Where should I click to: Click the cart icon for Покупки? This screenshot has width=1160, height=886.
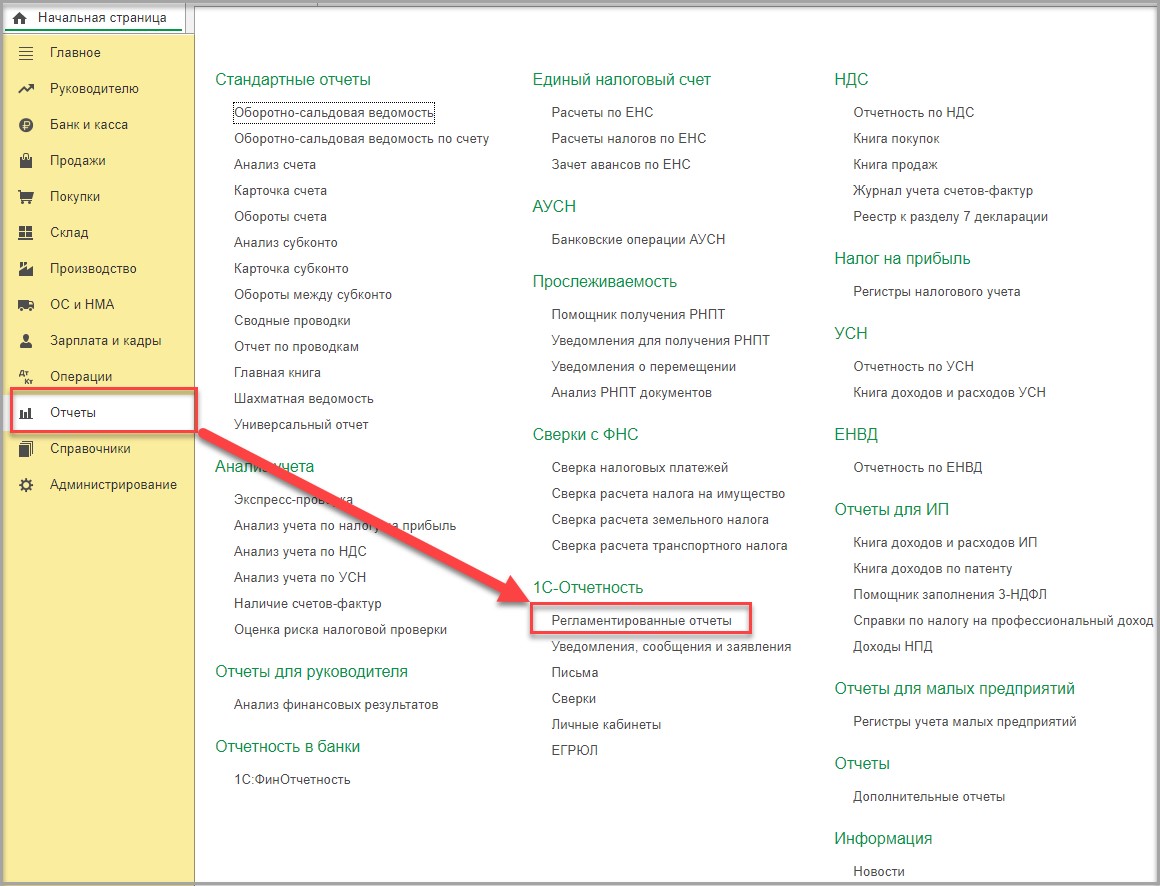point(26,197)
